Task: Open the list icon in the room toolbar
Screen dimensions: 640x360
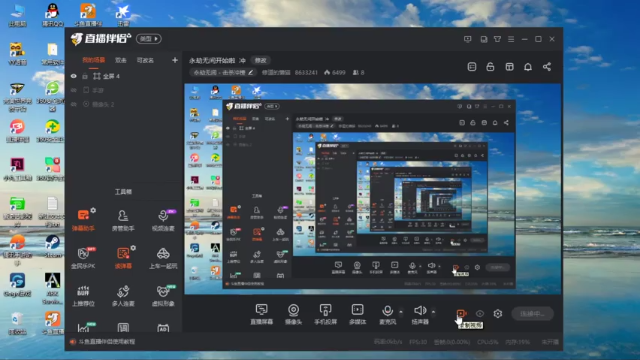Action: click(x=472, y=67)
